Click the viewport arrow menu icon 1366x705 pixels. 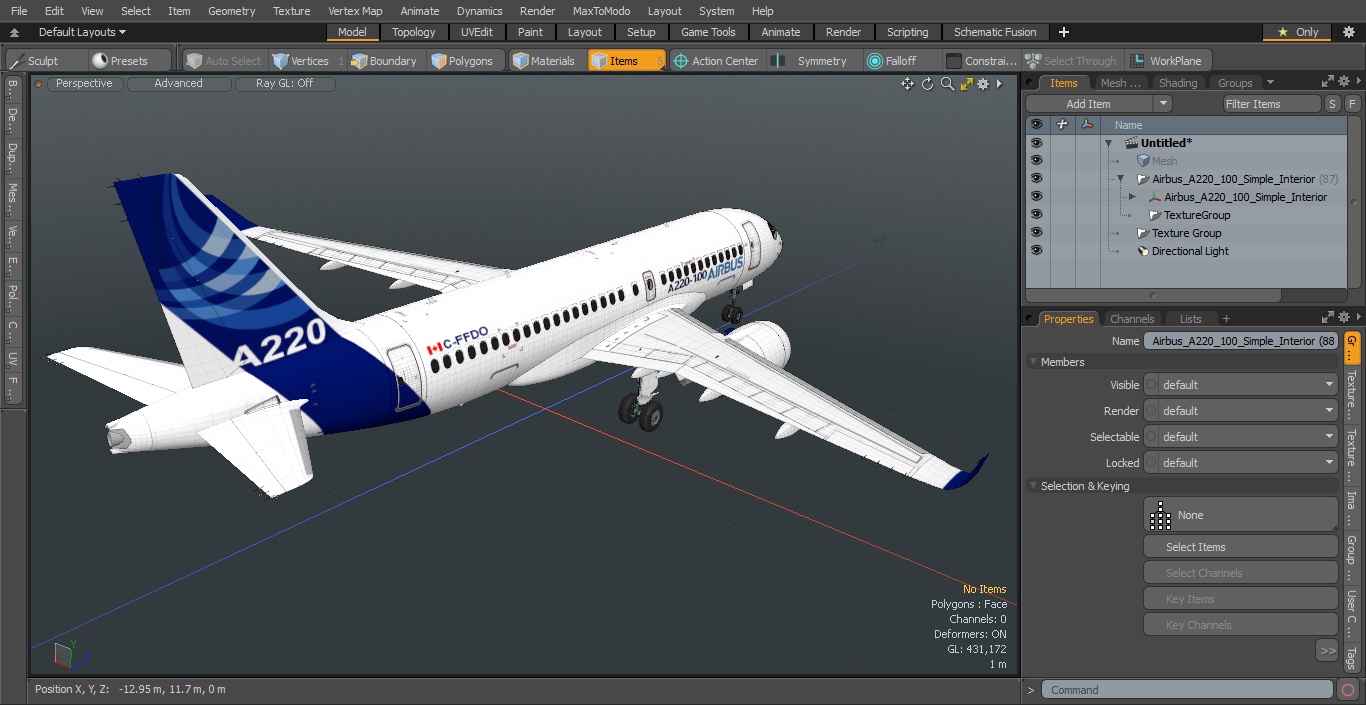click(999, 84)
